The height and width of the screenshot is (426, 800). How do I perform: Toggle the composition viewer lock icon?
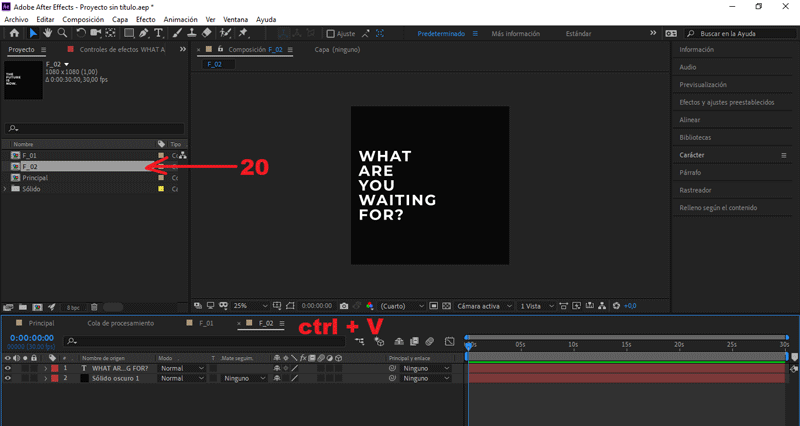[220, 49]
